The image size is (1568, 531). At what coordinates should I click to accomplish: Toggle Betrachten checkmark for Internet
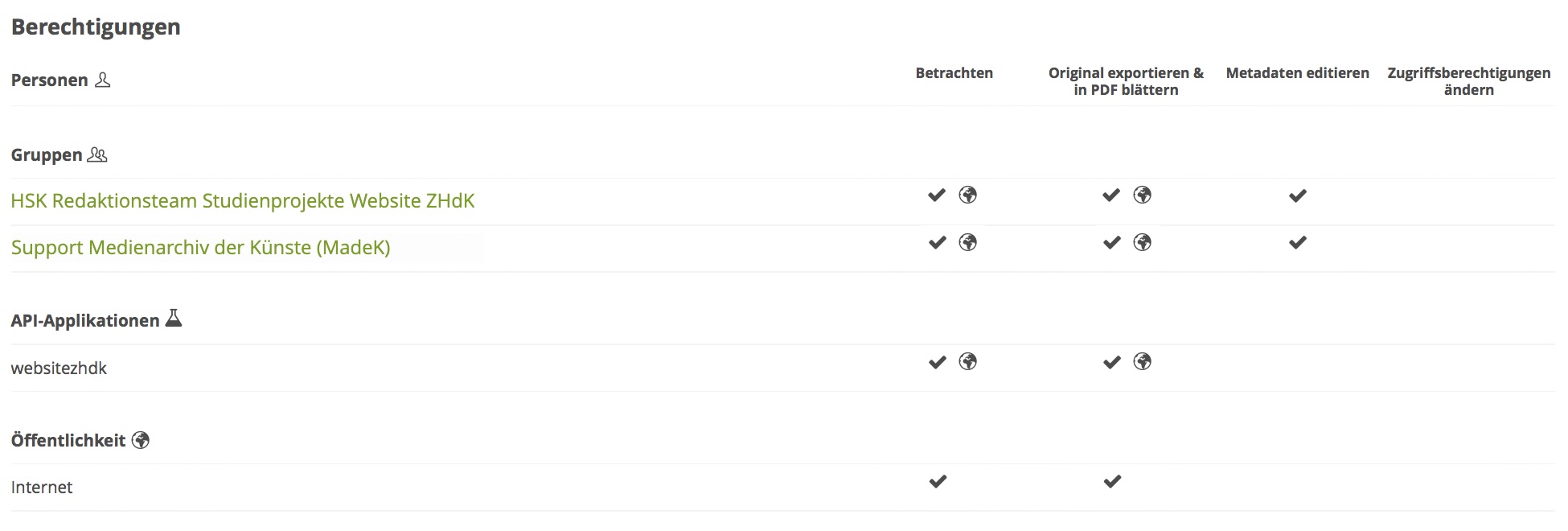point(938,481)
